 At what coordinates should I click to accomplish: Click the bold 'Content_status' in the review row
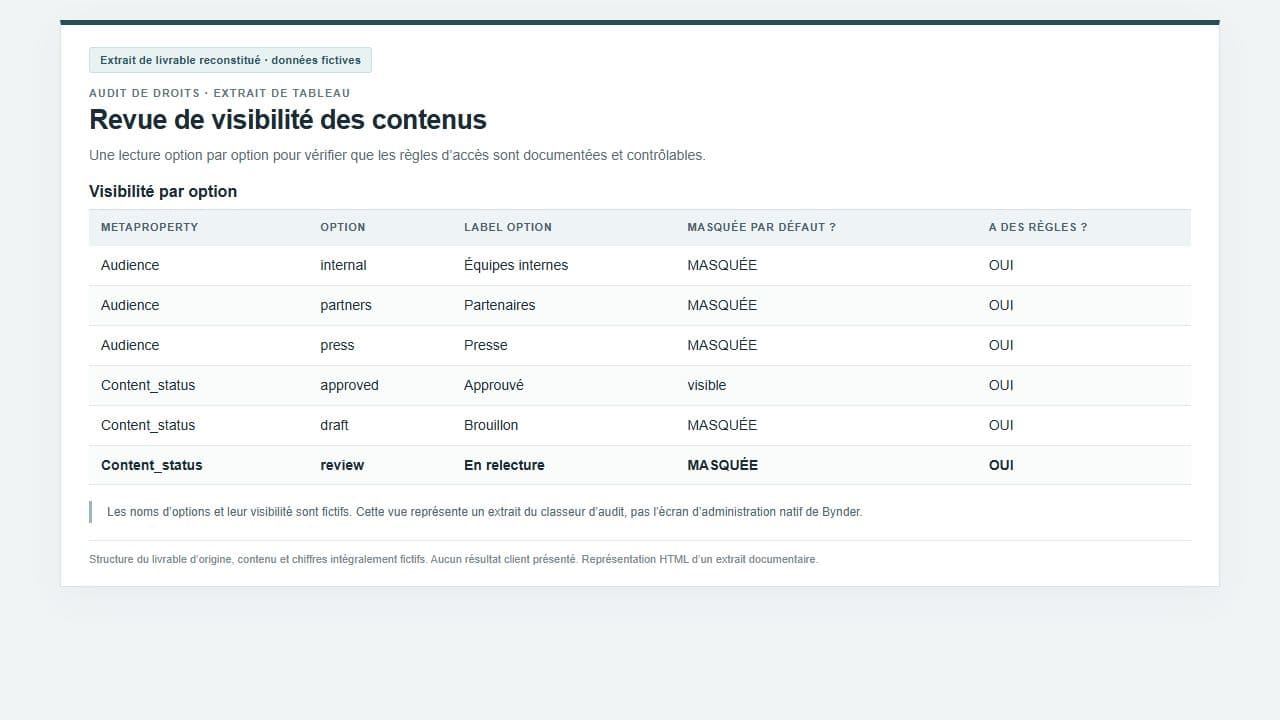point(152,465)
